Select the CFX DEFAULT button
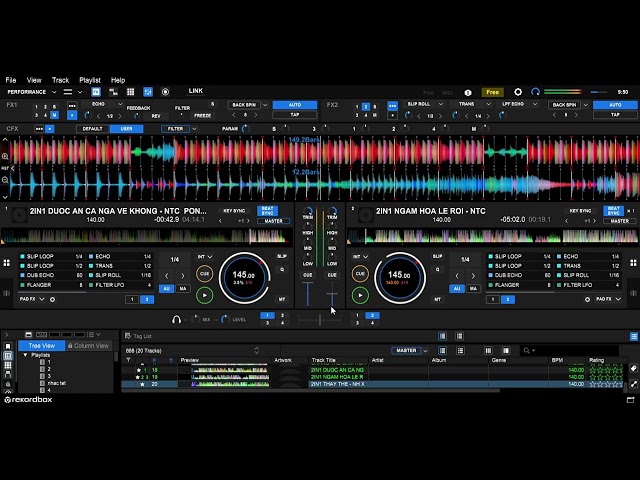This screenshot has width=640, height=480. tap(93, 129)
